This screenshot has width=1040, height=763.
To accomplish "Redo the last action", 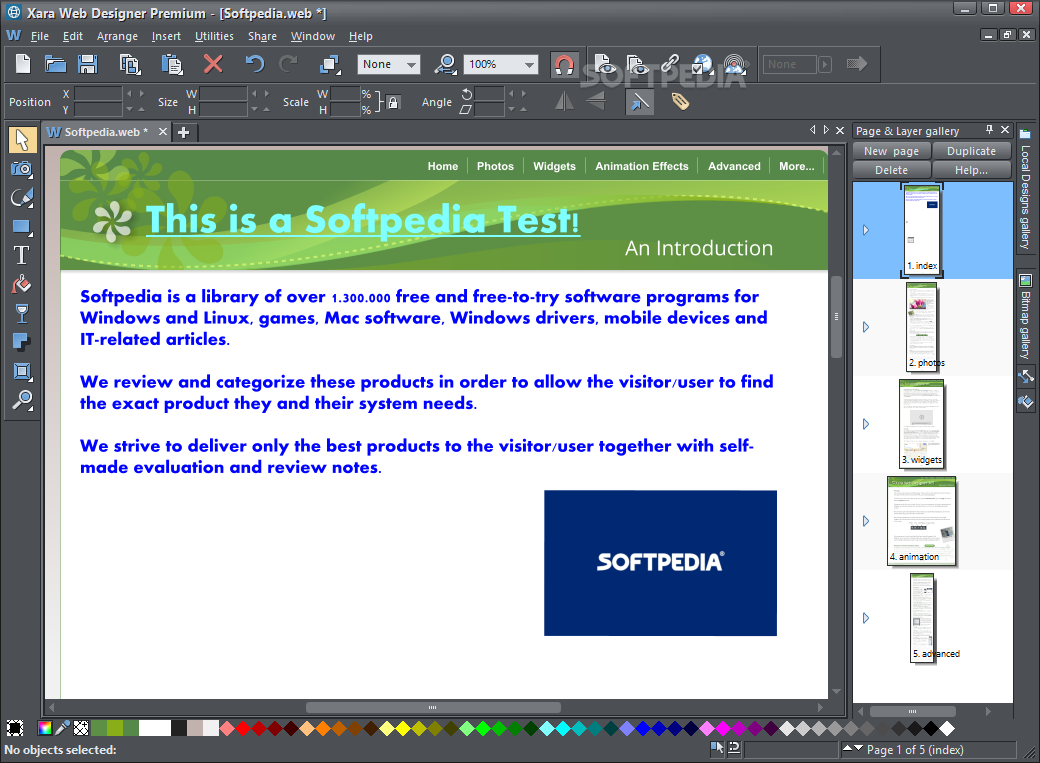I will pyautogui.click(x=289, y=64).
